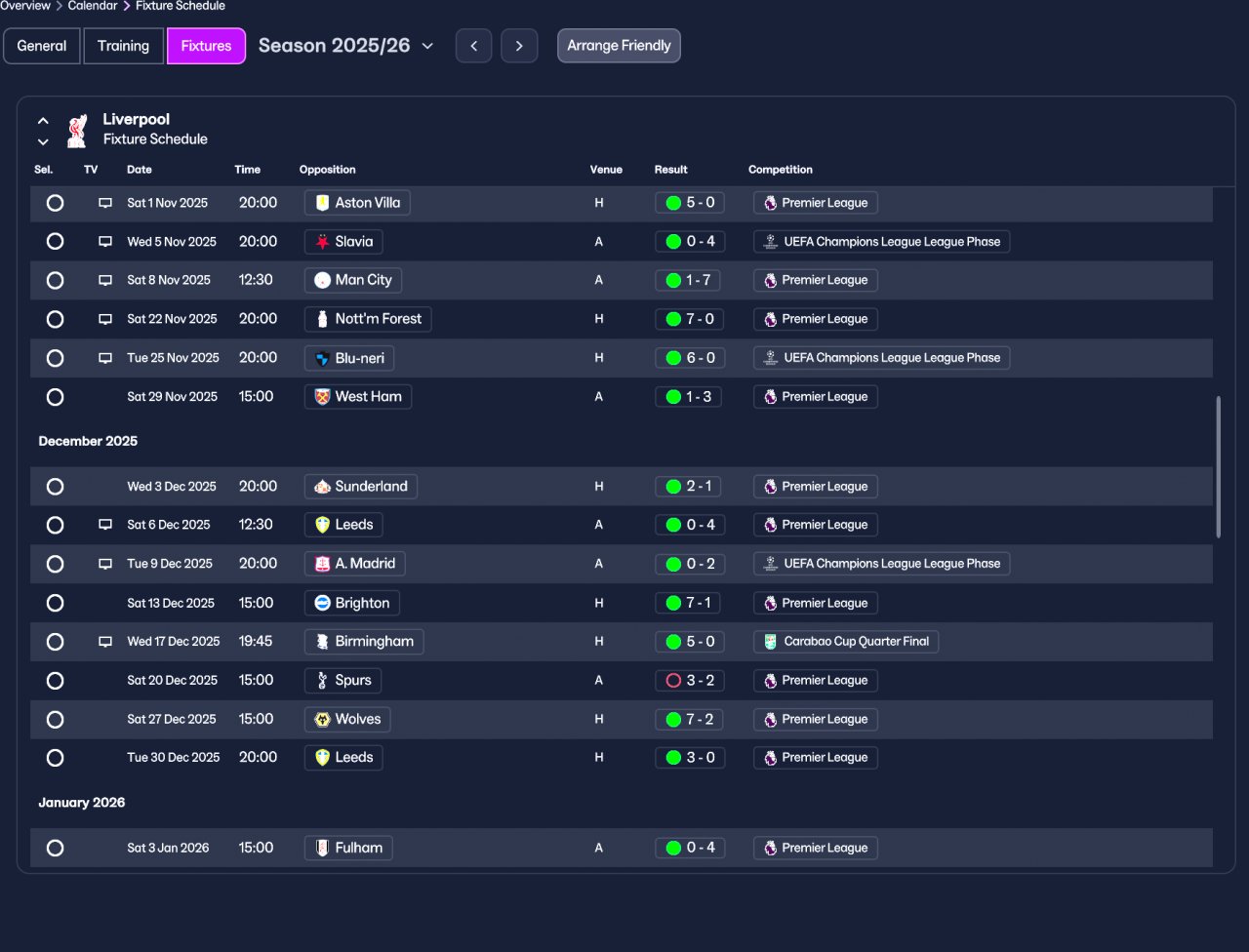Open the 7 - 1 Brighton result
Image resolution: width=1249 pixels, height=952 pixels.
tap(689, 603)
